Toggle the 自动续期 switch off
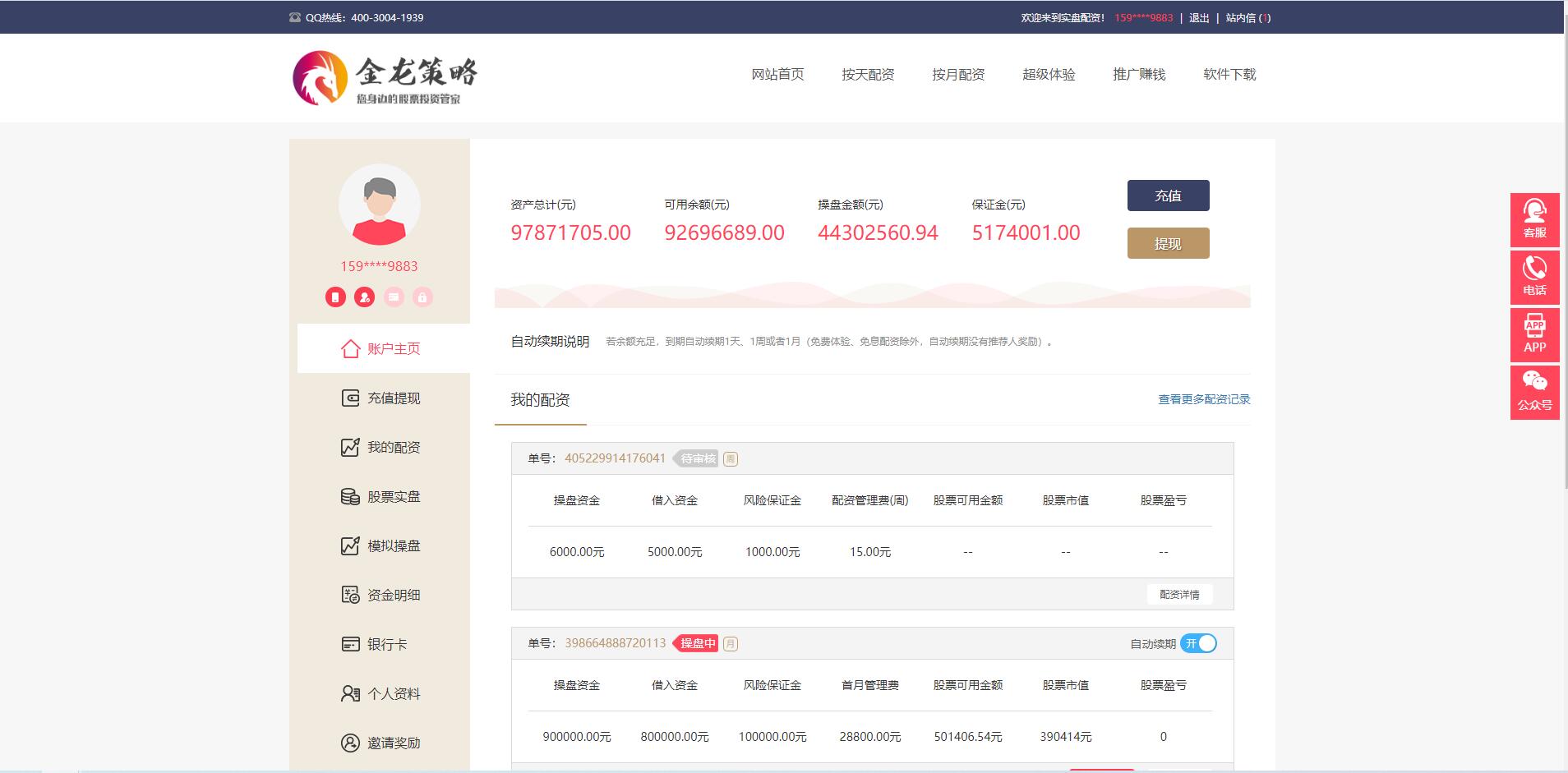Image resolution: width=1568 pixels, height=773 pixels. [1198, 643]
